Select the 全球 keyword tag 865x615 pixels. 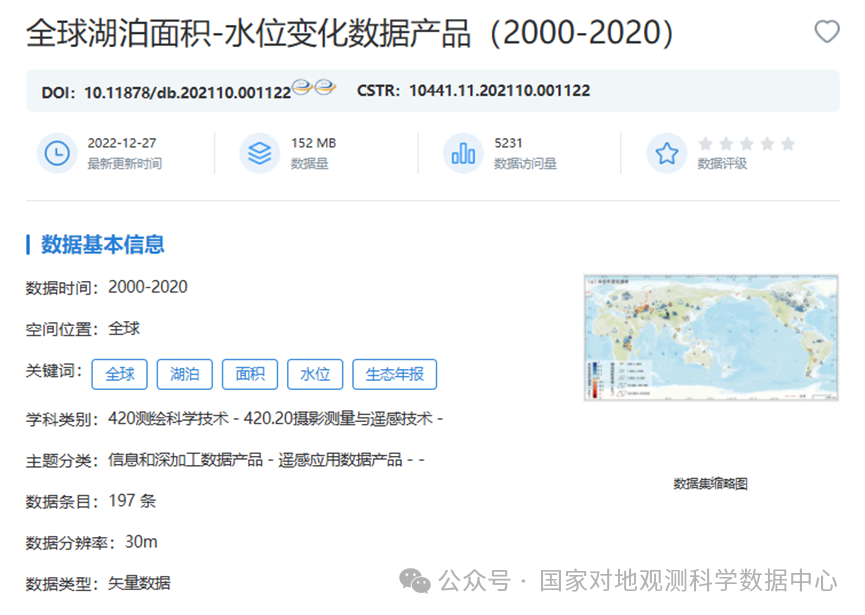pos(120,374)
